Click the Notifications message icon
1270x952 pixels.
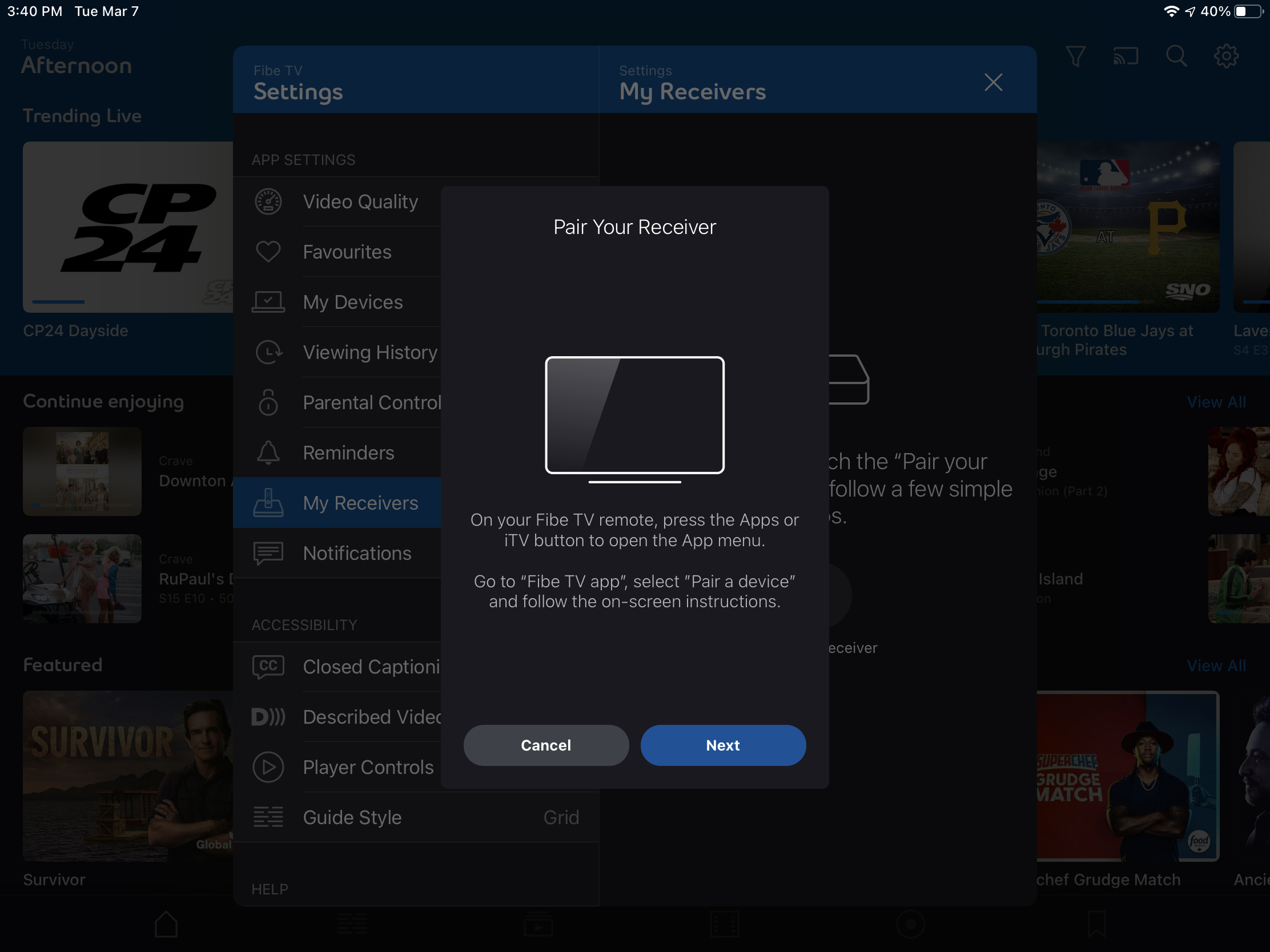point(268,553)
